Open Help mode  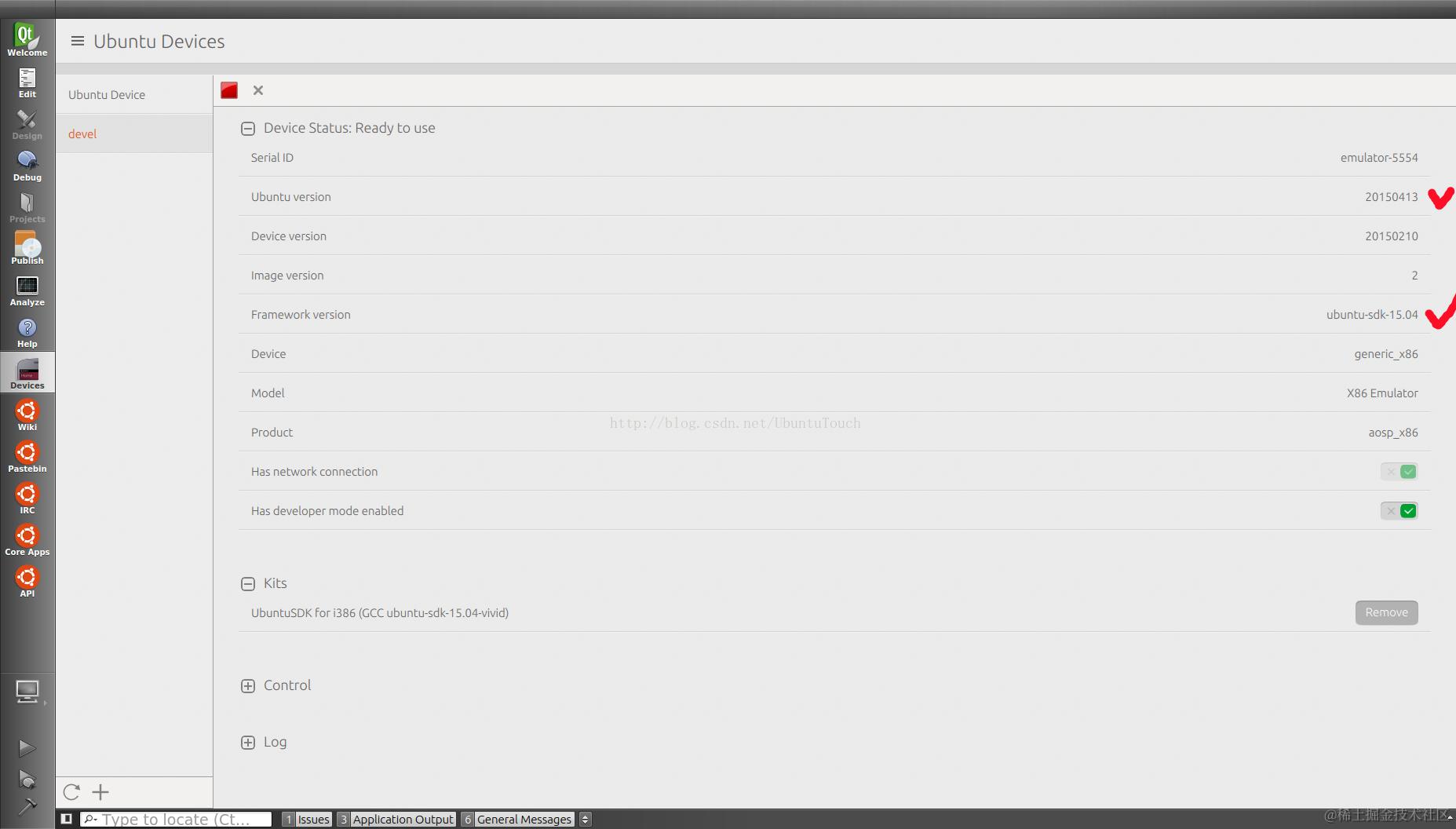[x=27, y=332]
